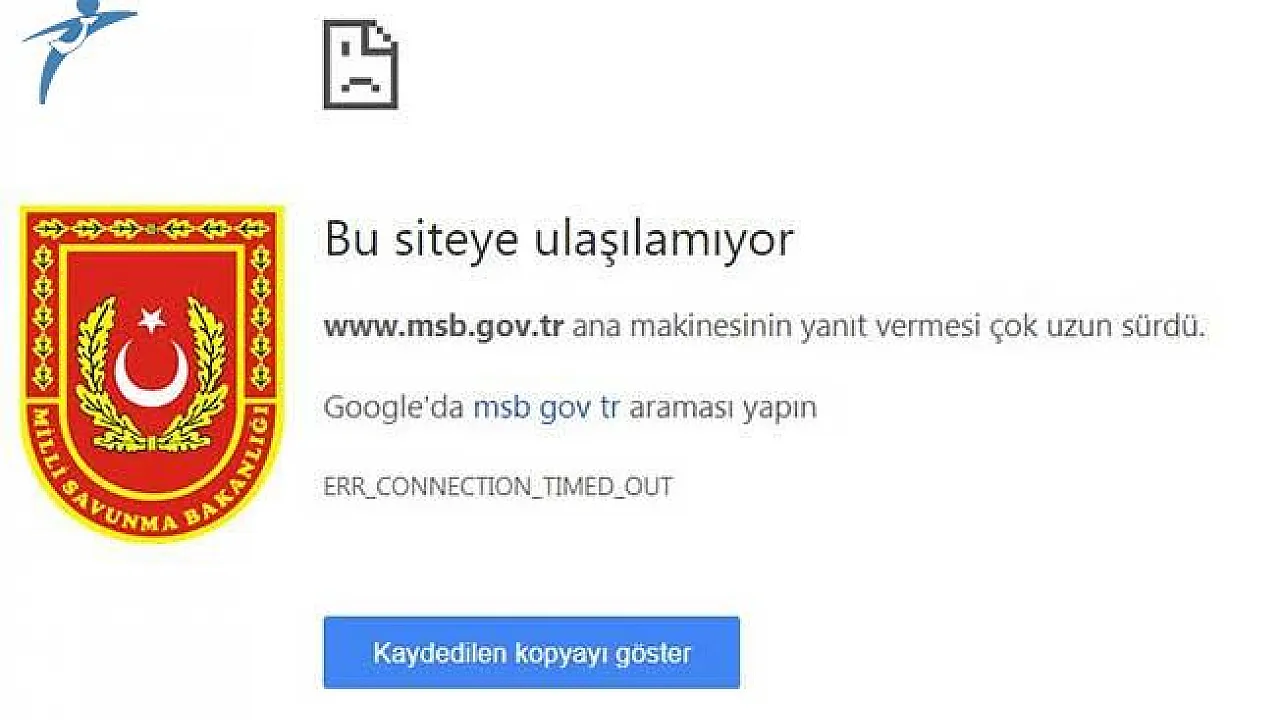Click the ERR_CONNECTION_TIMED_OUT error code
The width and height of the screenshot is (1280, 720).
(x=498, y=487)
